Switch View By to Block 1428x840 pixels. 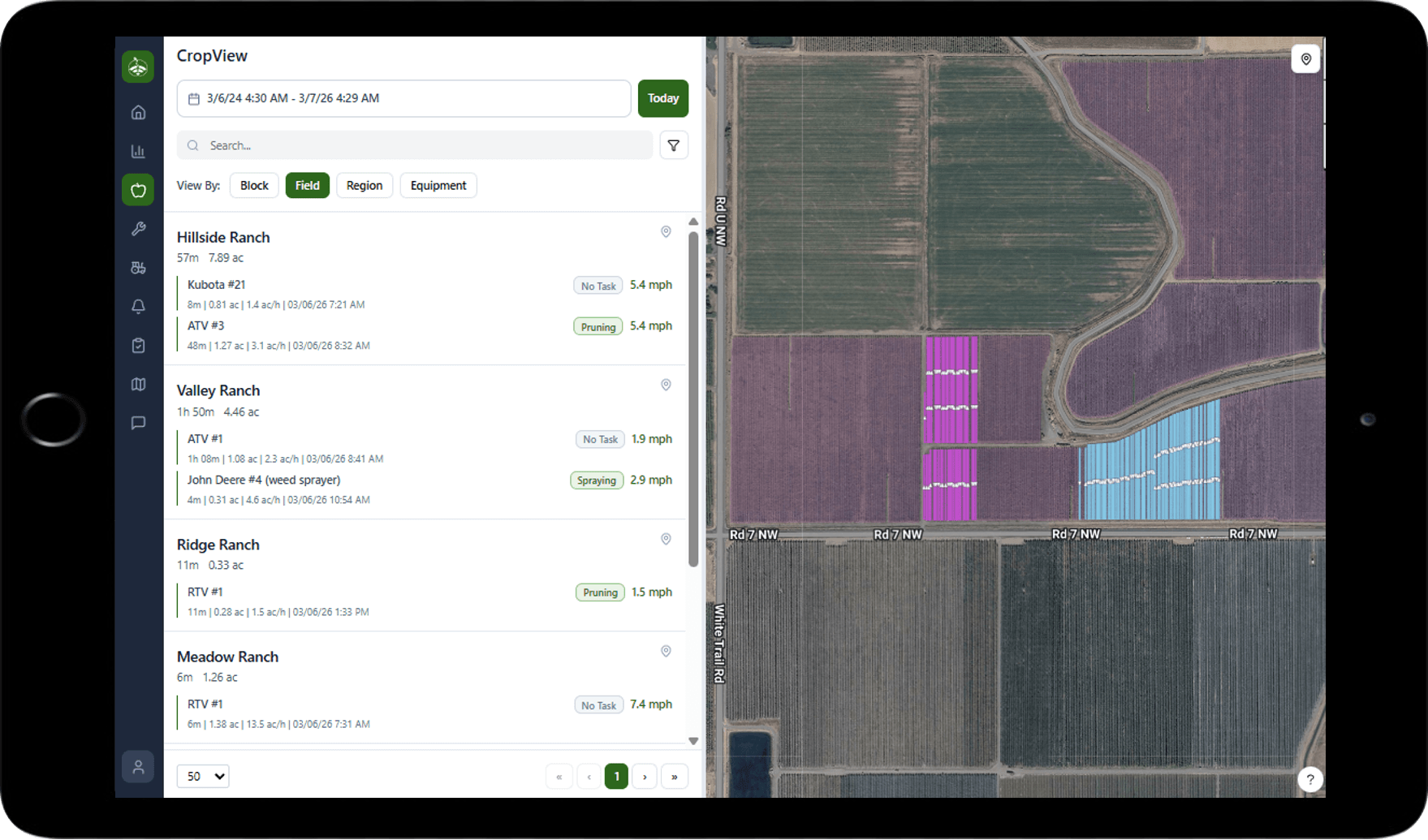[254, 186]
